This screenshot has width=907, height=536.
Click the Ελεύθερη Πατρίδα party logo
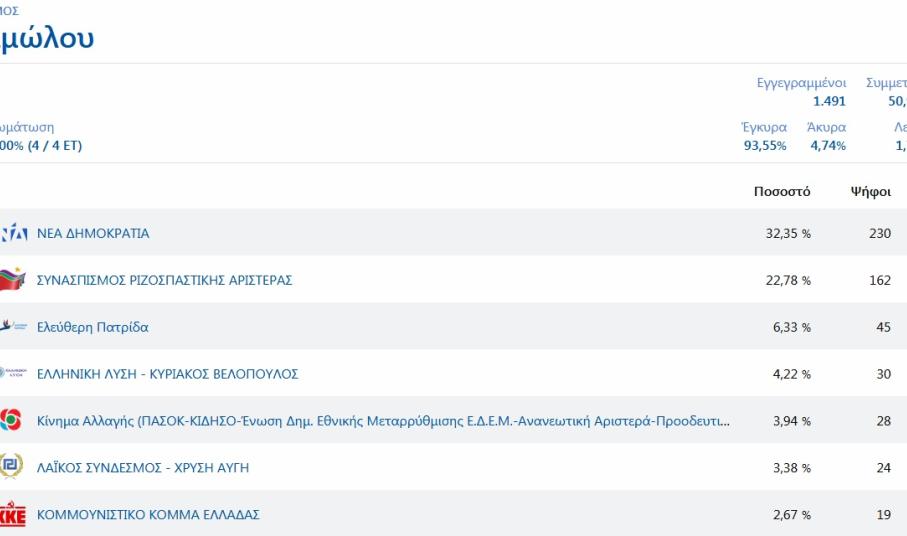[13, 327]
